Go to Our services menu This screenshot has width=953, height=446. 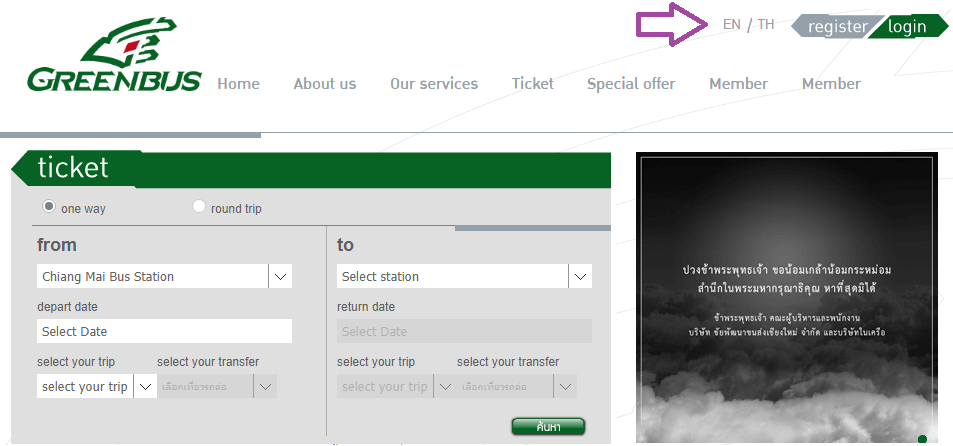(434, 84)
